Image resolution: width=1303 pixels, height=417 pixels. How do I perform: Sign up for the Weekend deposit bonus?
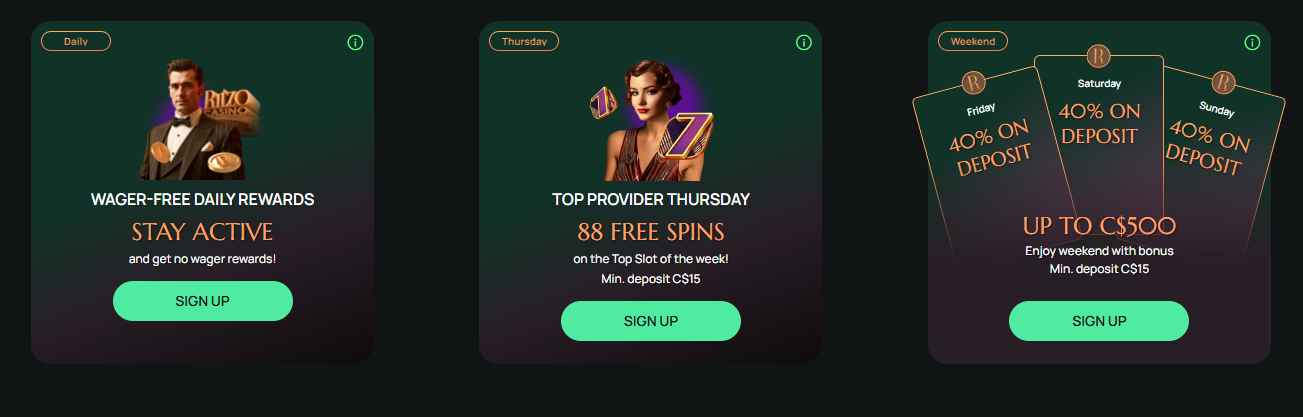click(1099, 321)
